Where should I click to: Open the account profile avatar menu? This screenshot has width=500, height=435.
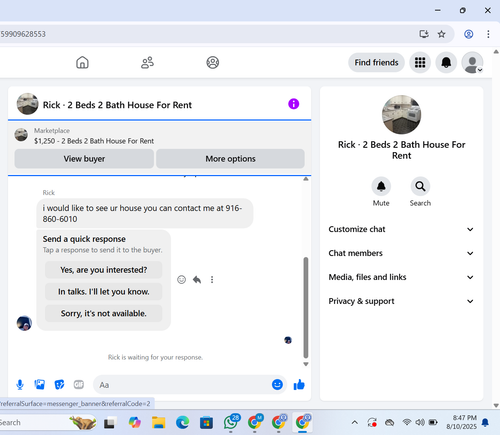[472, 62]
